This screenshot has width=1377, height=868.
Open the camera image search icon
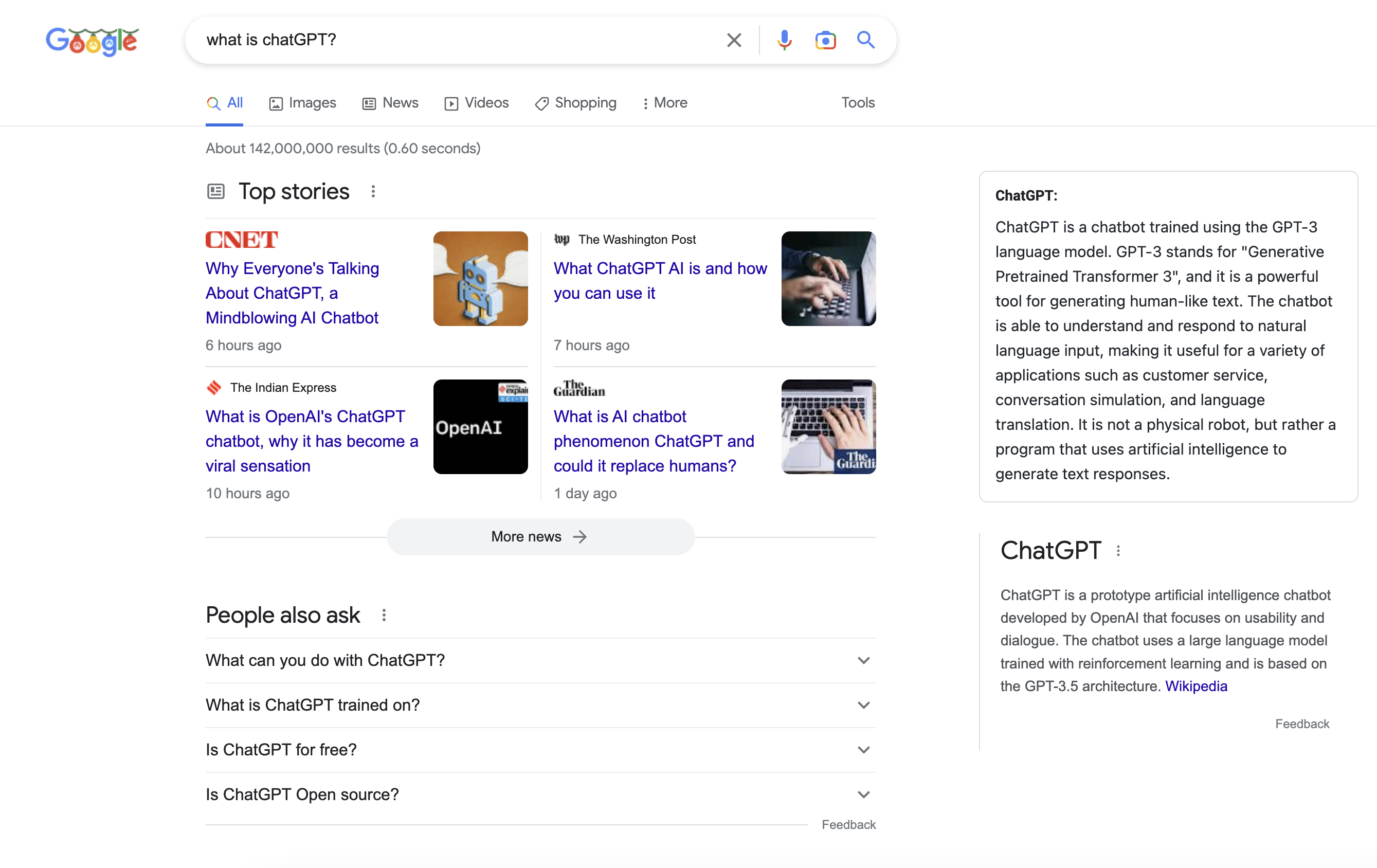pos(825,40)
